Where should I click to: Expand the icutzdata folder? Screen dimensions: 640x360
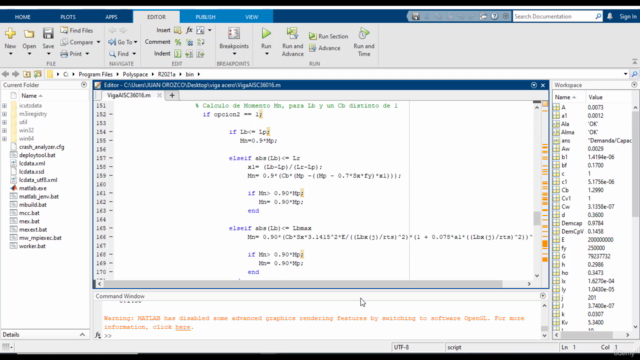(x=4, y=106)
